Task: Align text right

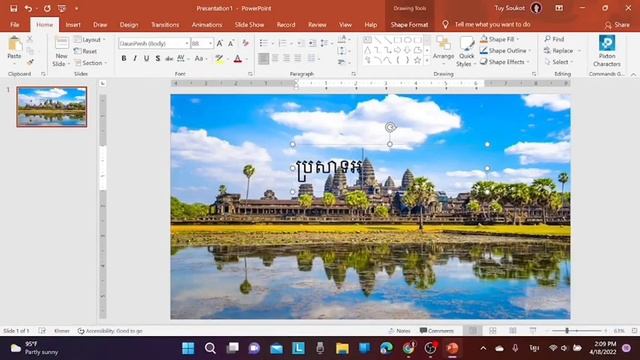Action: pyautogui.click(x=287, y=59)
